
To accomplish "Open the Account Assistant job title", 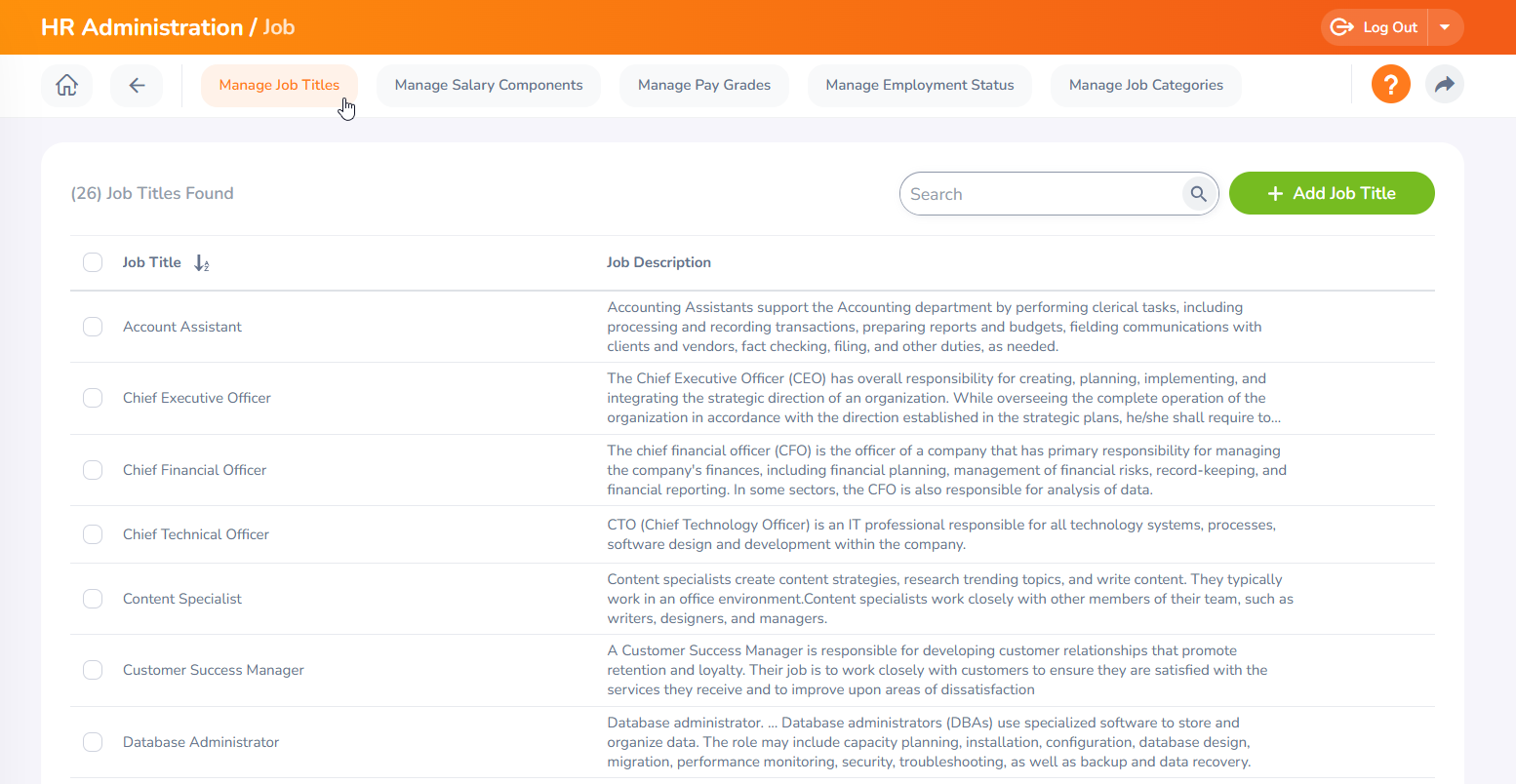I will pos(182,327).
